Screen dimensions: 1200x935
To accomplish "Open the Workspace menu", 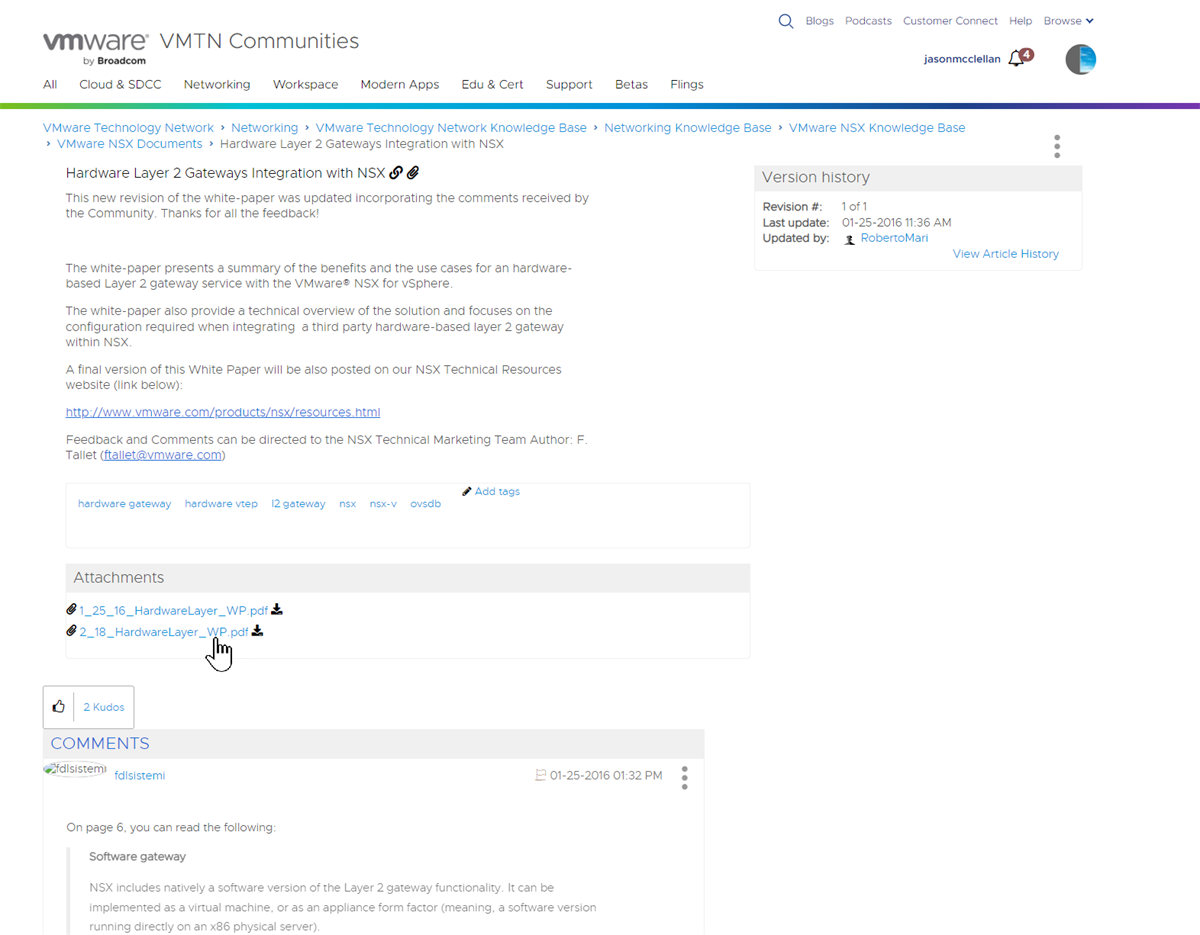I will [x=306, y=85].
